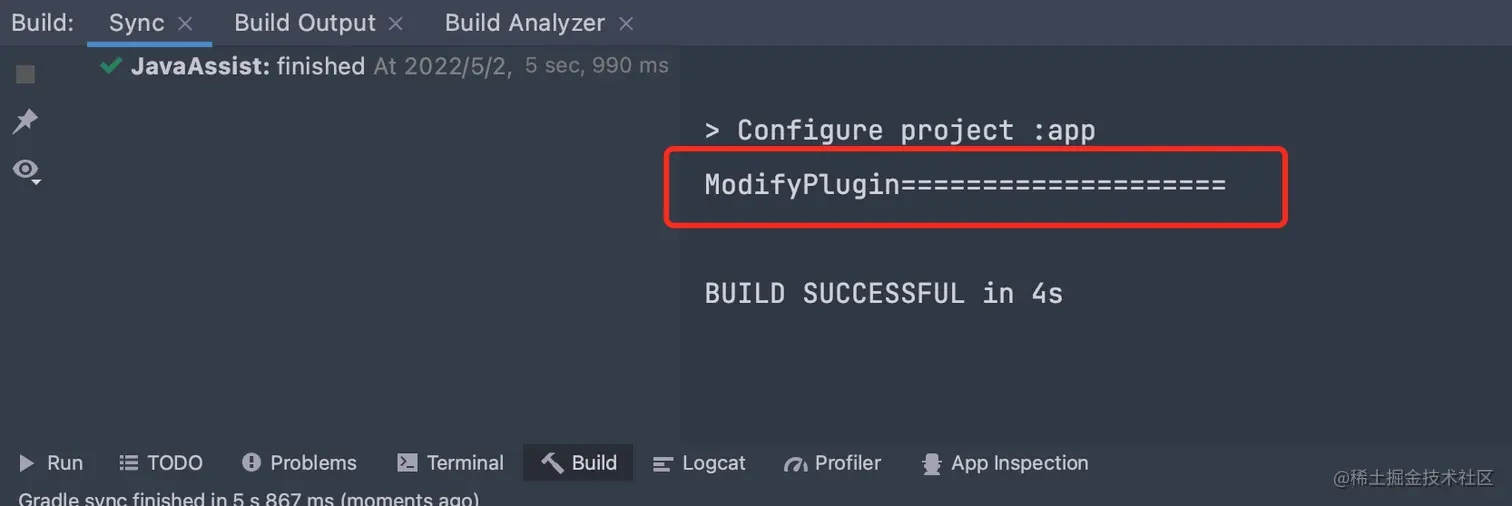Viewport: 1512px width, 506px height.
Task: Launch the App Inspection tool window
Action: click(1005, 463)
